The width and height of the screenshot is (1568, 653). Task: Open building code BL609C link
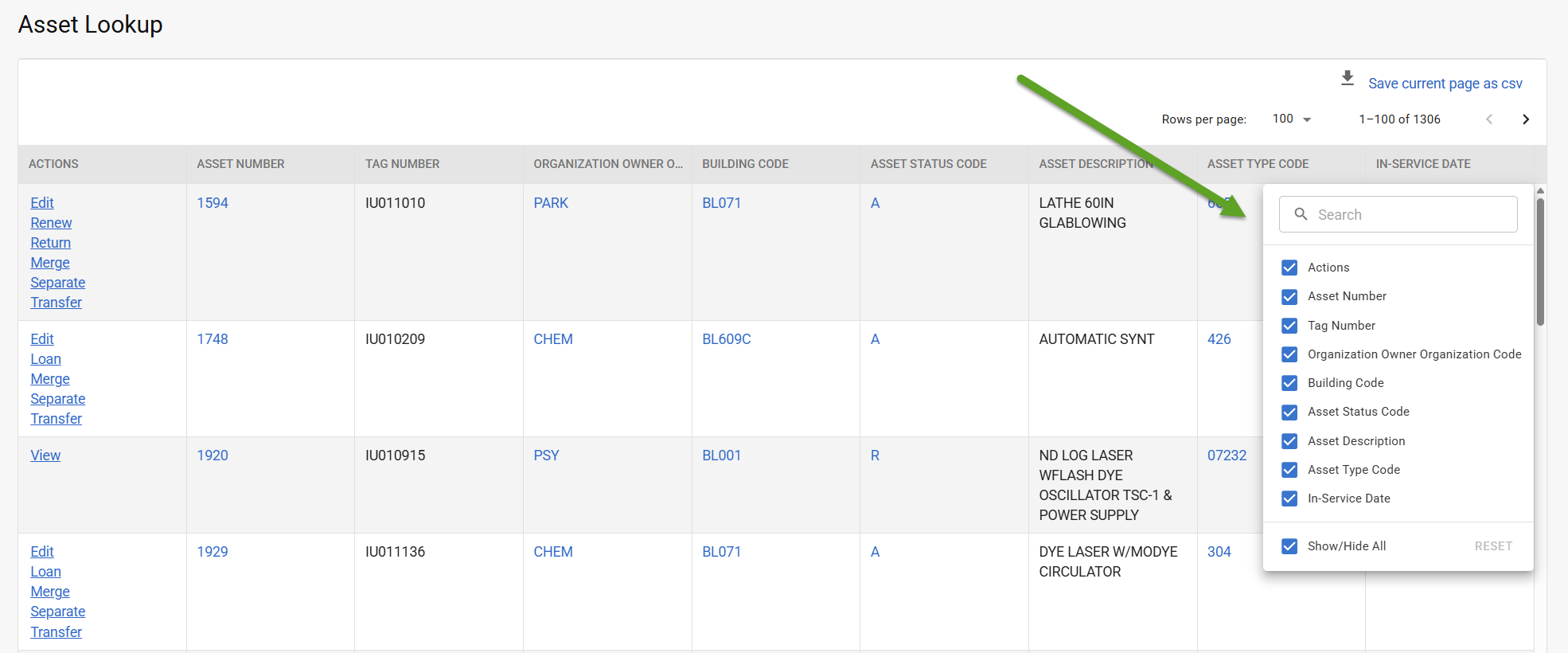coord(726,339)
